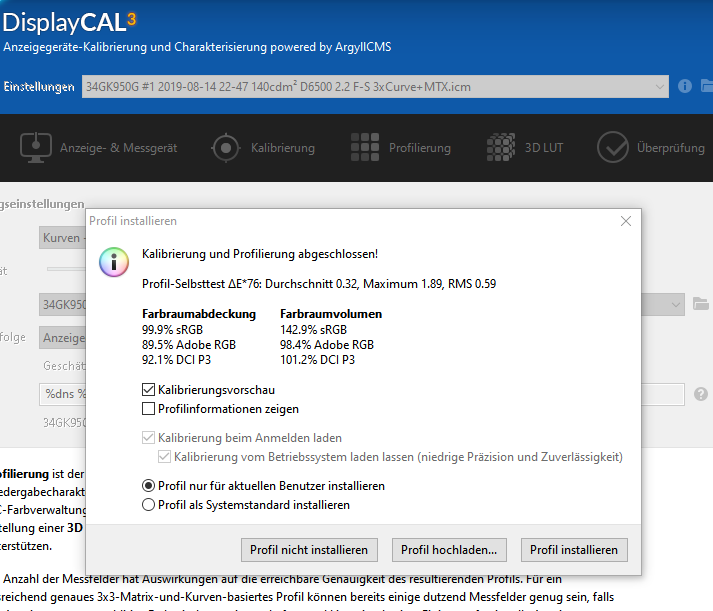Switch to the Überprüfung tab
The height and width of the screenshot is (611, 713).
[651, 148]
